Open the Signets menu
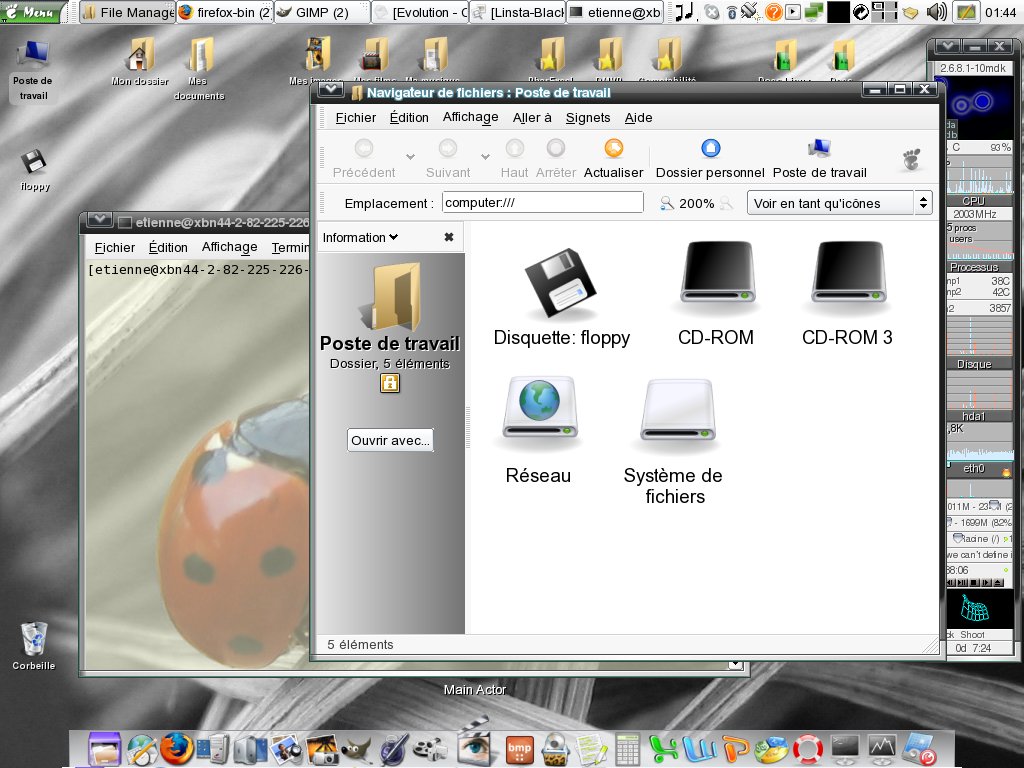1024x768 pixels. click(x=588, y=118)
